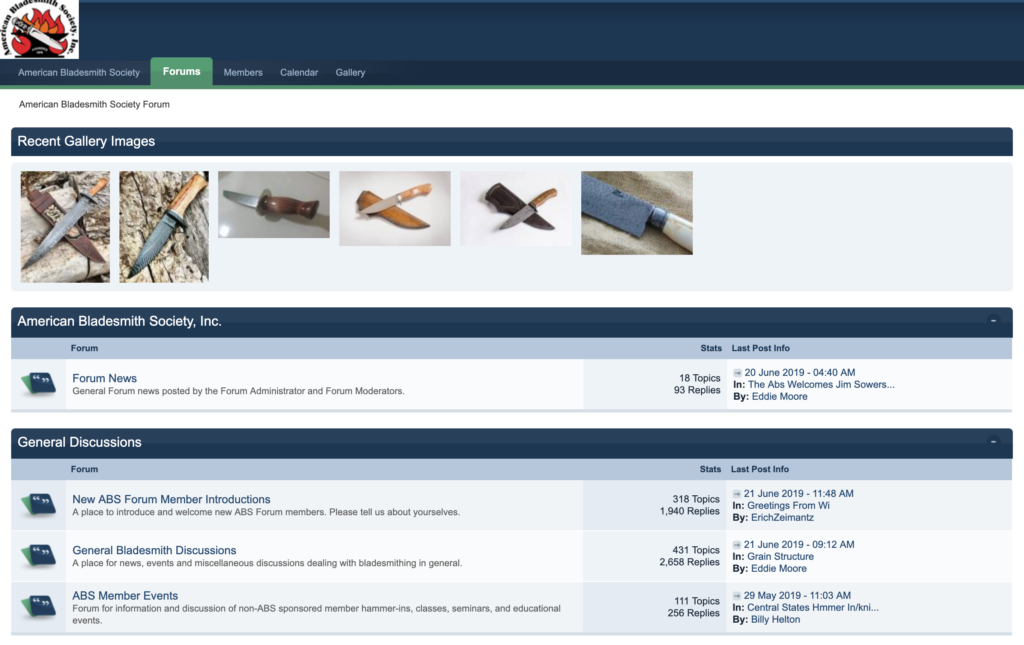Click the New ABS Forum Member Introductions icon

point(39,505)
